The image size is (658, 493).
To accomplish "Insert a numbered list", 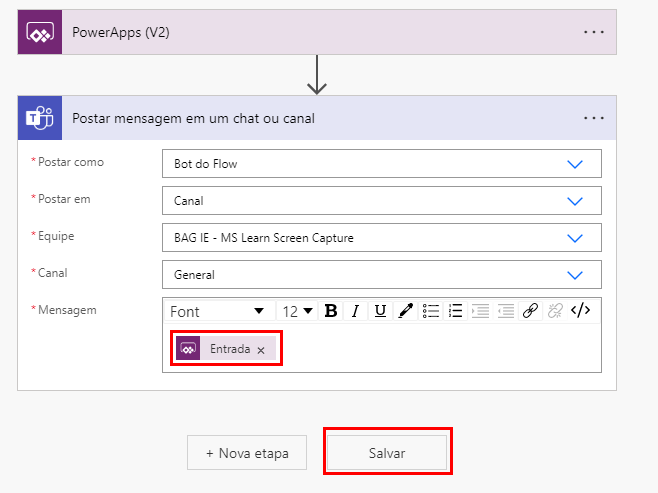I will pos(455,311).
